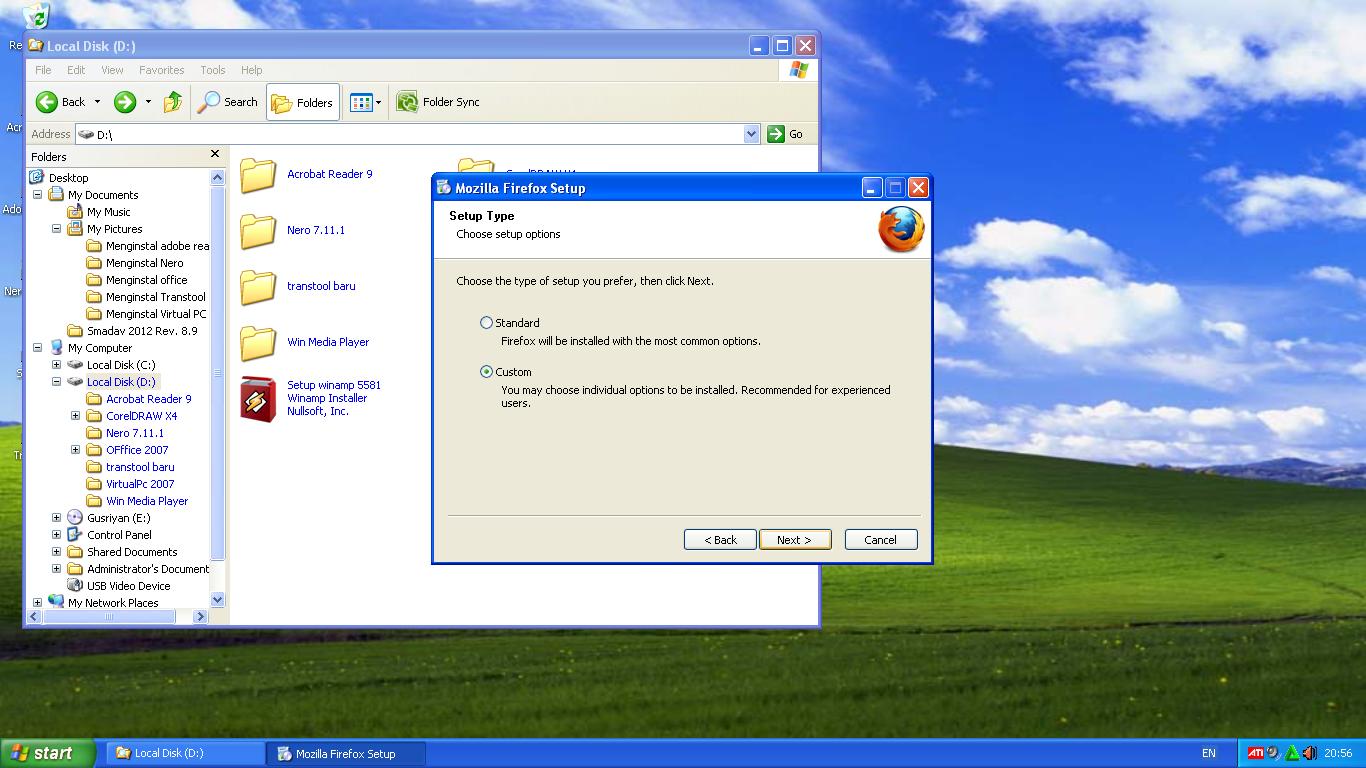Viewport: 1366px width, 768px height.
Task: Open the address bar dropdown arrow
Action: pyautogui.click(x=752, y=134)
